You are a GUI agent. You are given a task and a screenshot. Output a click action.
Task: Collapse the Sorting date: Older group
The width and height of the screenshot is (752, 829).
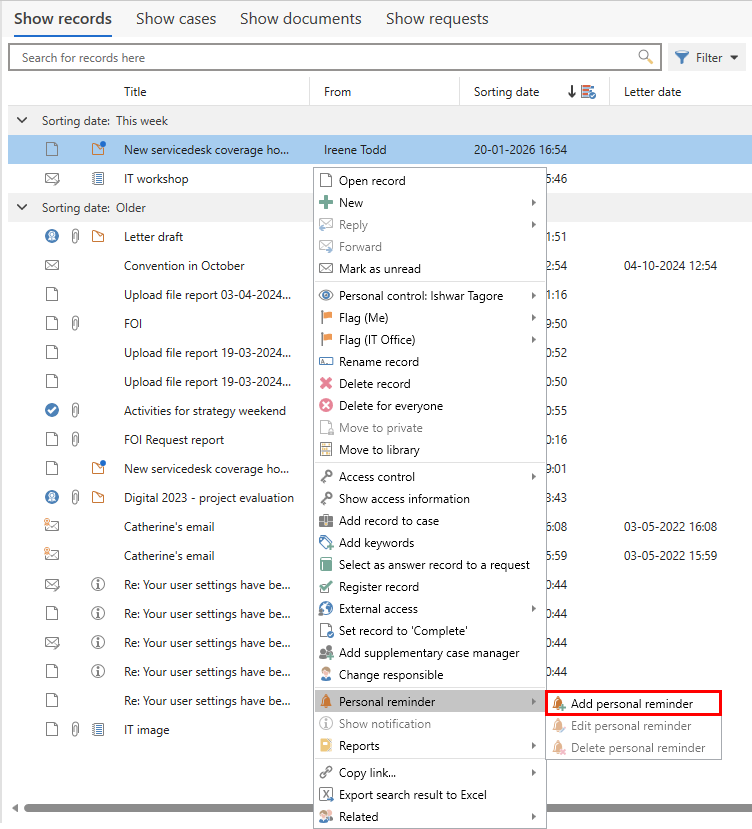pos(22,207)
